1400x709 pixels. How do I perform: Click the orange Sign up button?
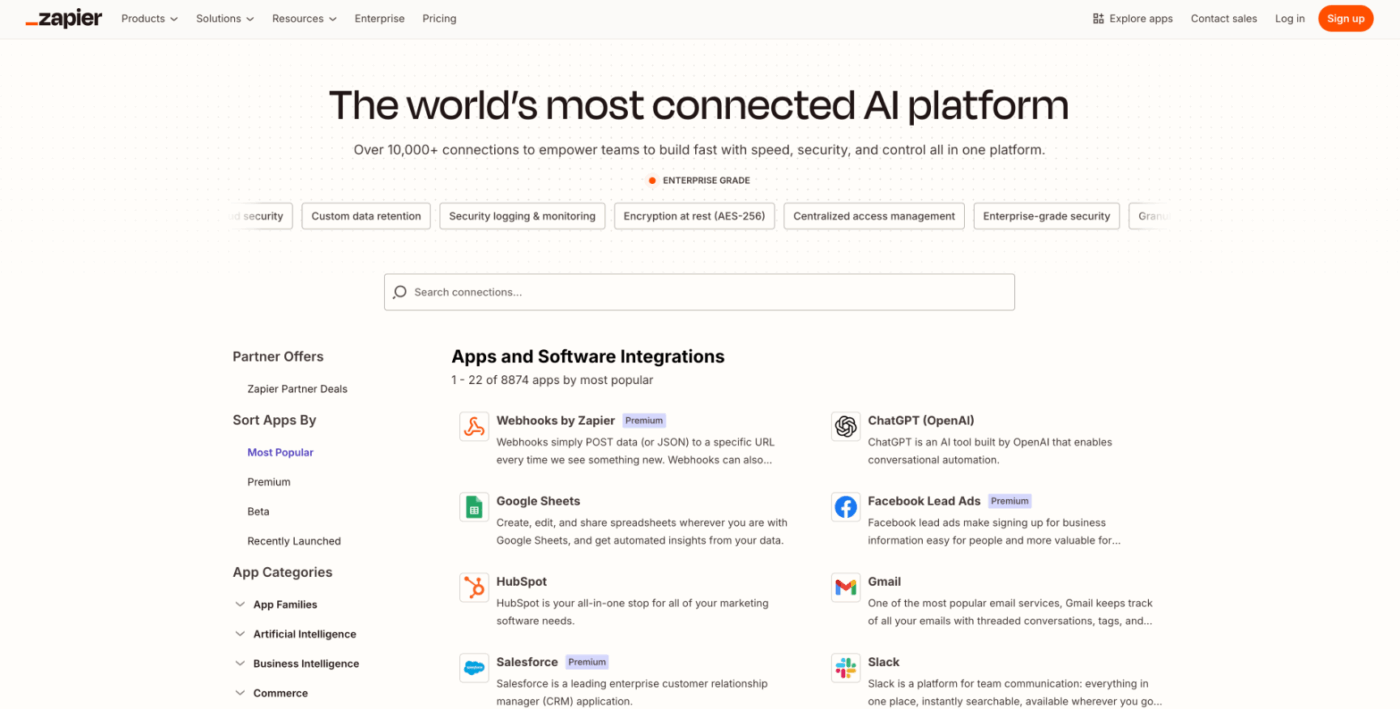point(1346,18)
